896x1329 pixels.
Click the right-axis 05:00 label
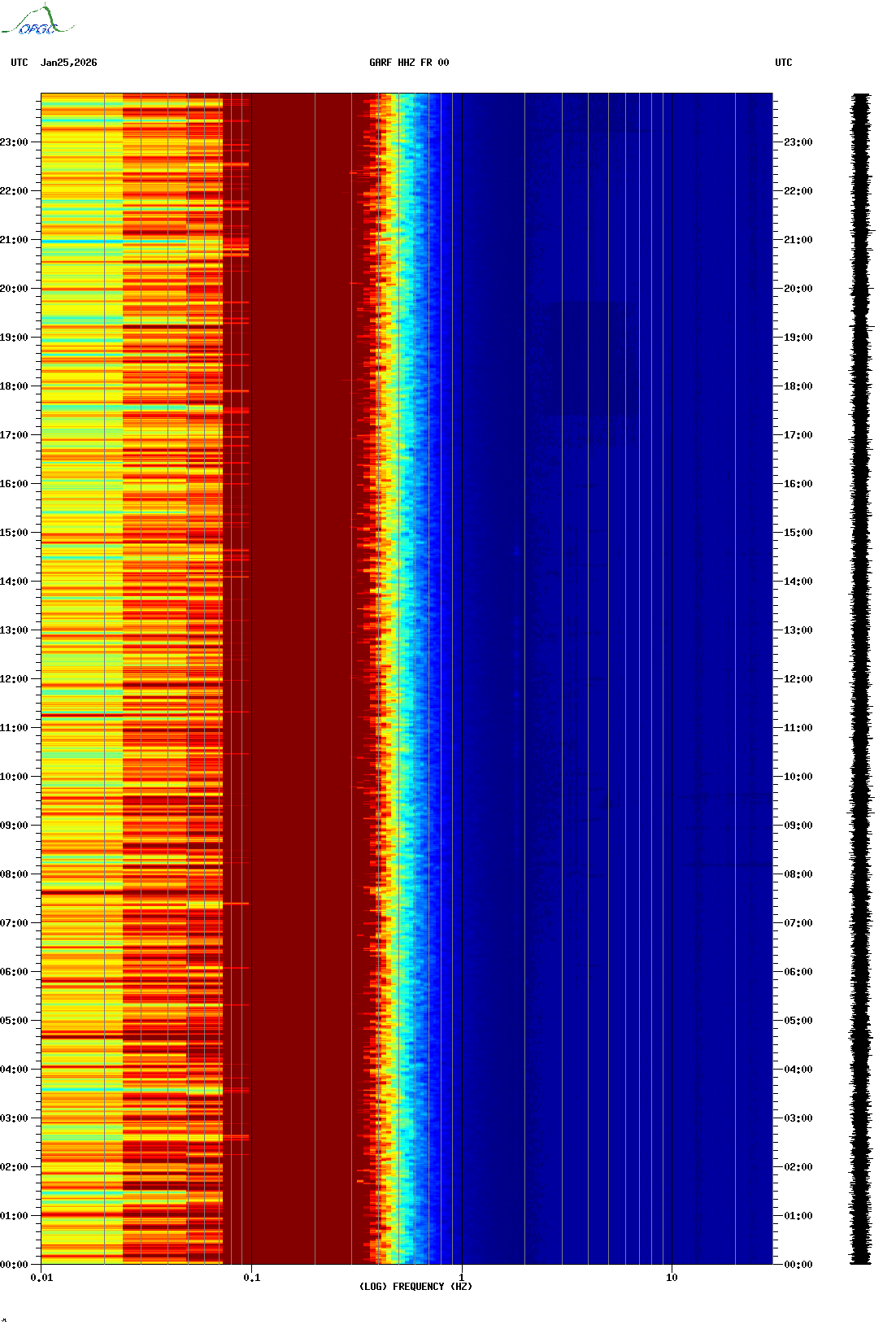tap(798, 1021)
